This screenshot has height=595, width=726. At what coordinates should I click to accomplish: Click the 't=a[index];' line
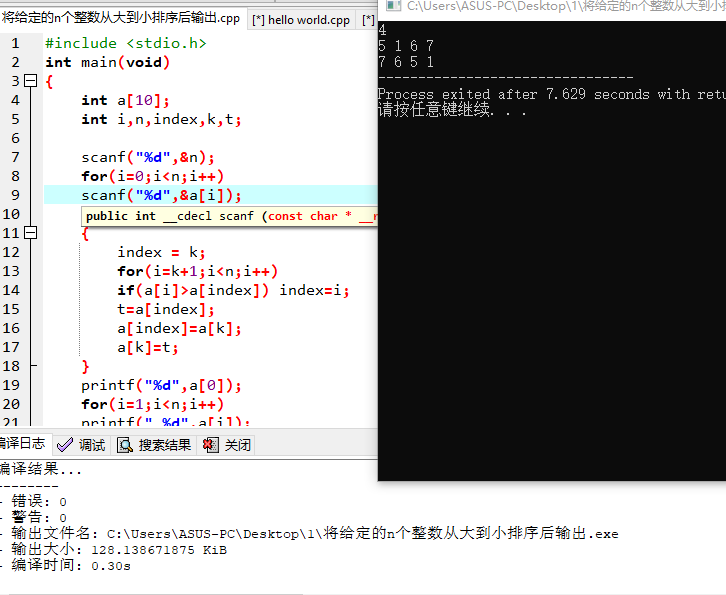click(x=166, y=309)
